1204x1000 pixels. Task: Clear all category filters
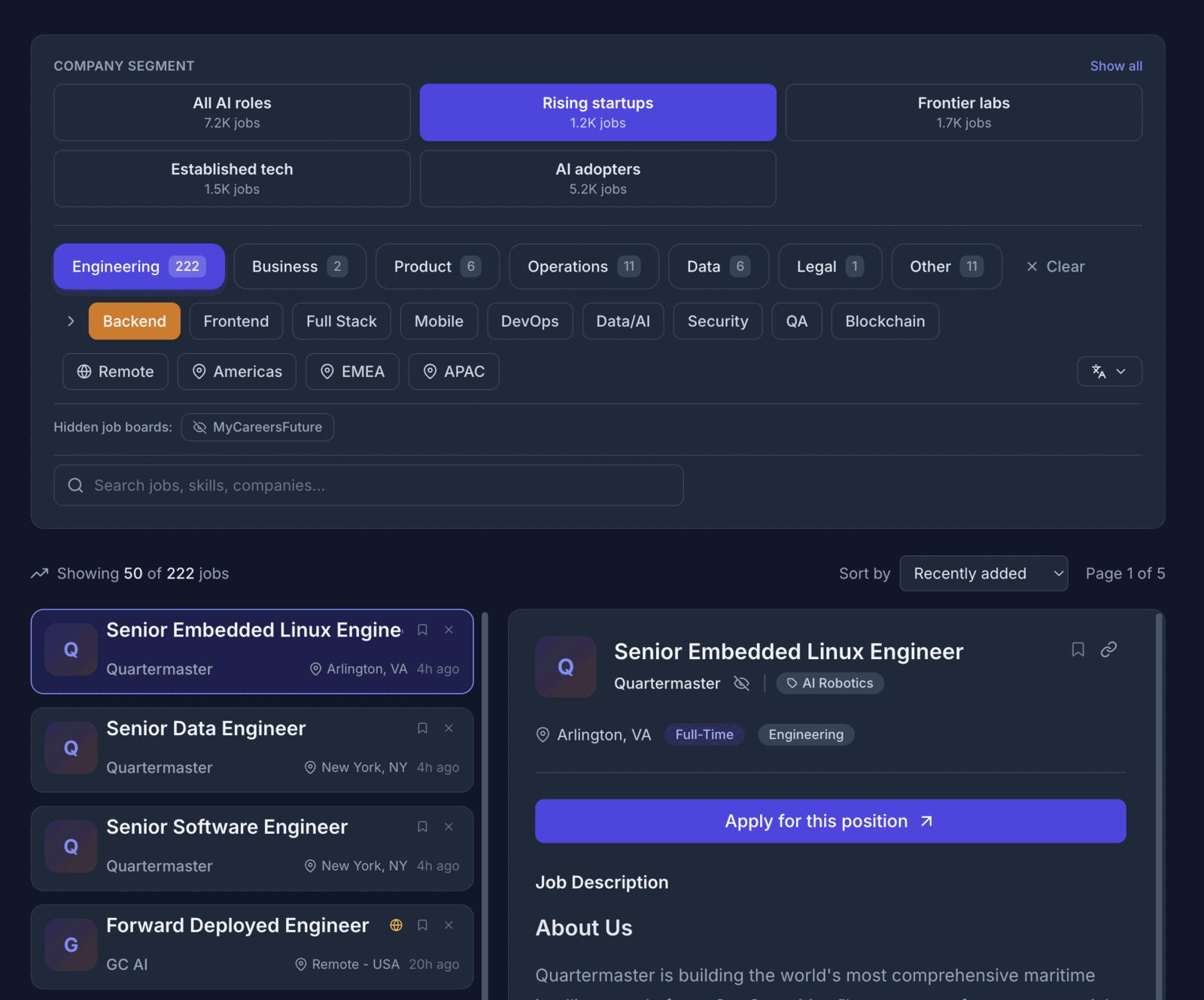pyautogui.click(x=1055, y=266)
